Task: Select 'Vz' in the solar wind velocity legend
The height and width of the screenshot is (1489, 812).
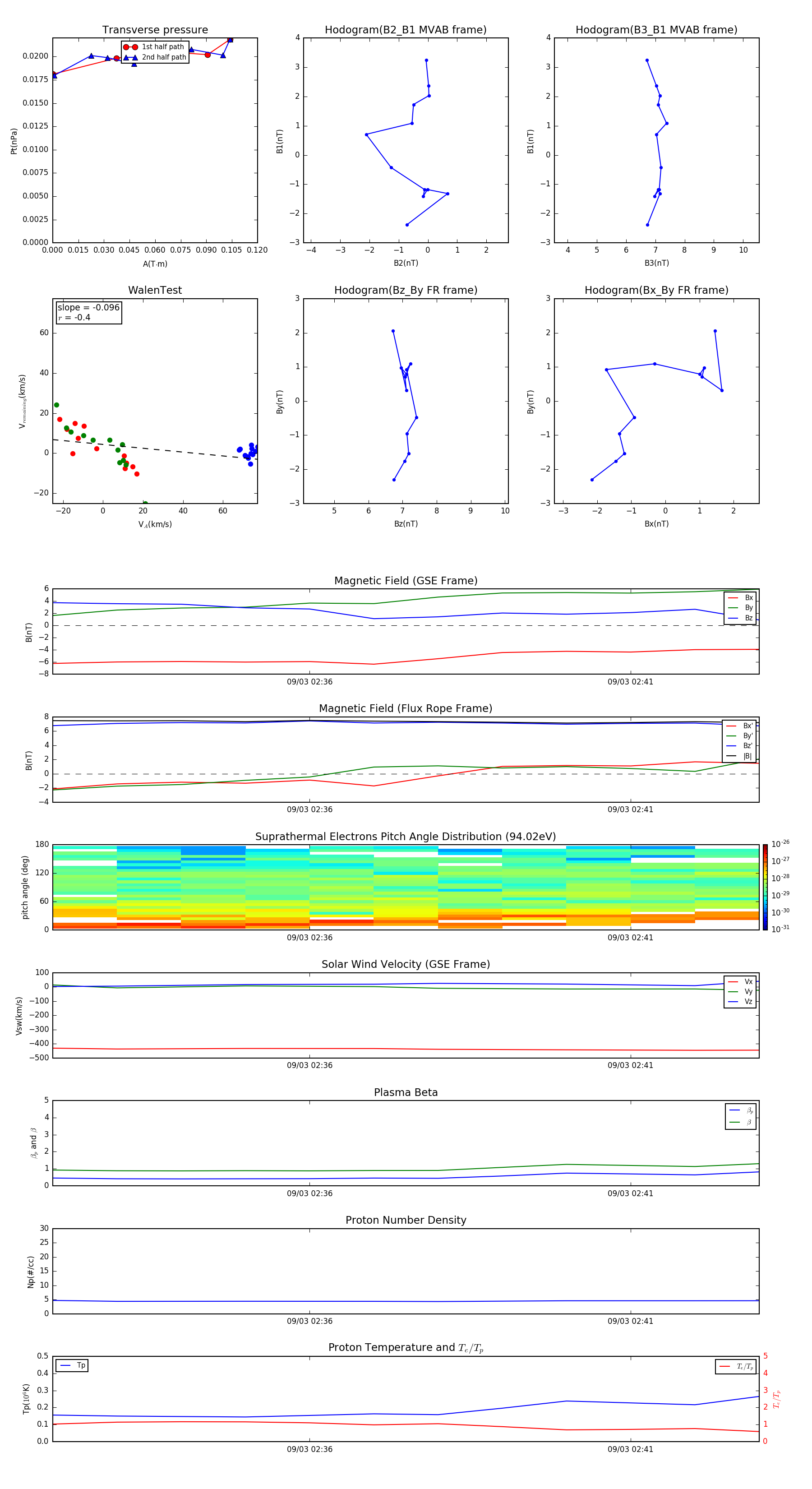Action: pyautogui.click(x=740, y=1002)
